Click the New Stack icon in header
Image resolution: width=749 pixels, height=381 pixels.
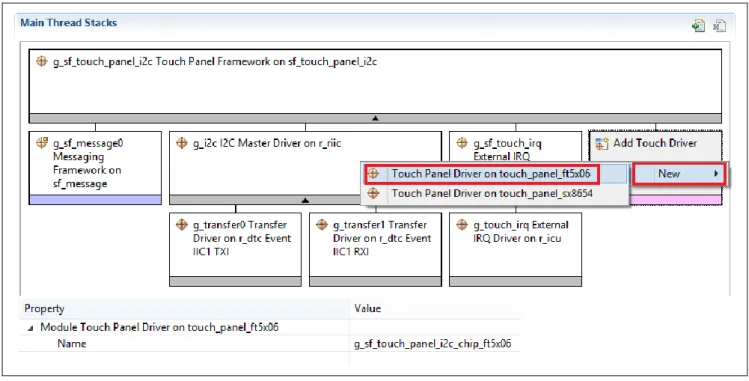click(699, 26)
